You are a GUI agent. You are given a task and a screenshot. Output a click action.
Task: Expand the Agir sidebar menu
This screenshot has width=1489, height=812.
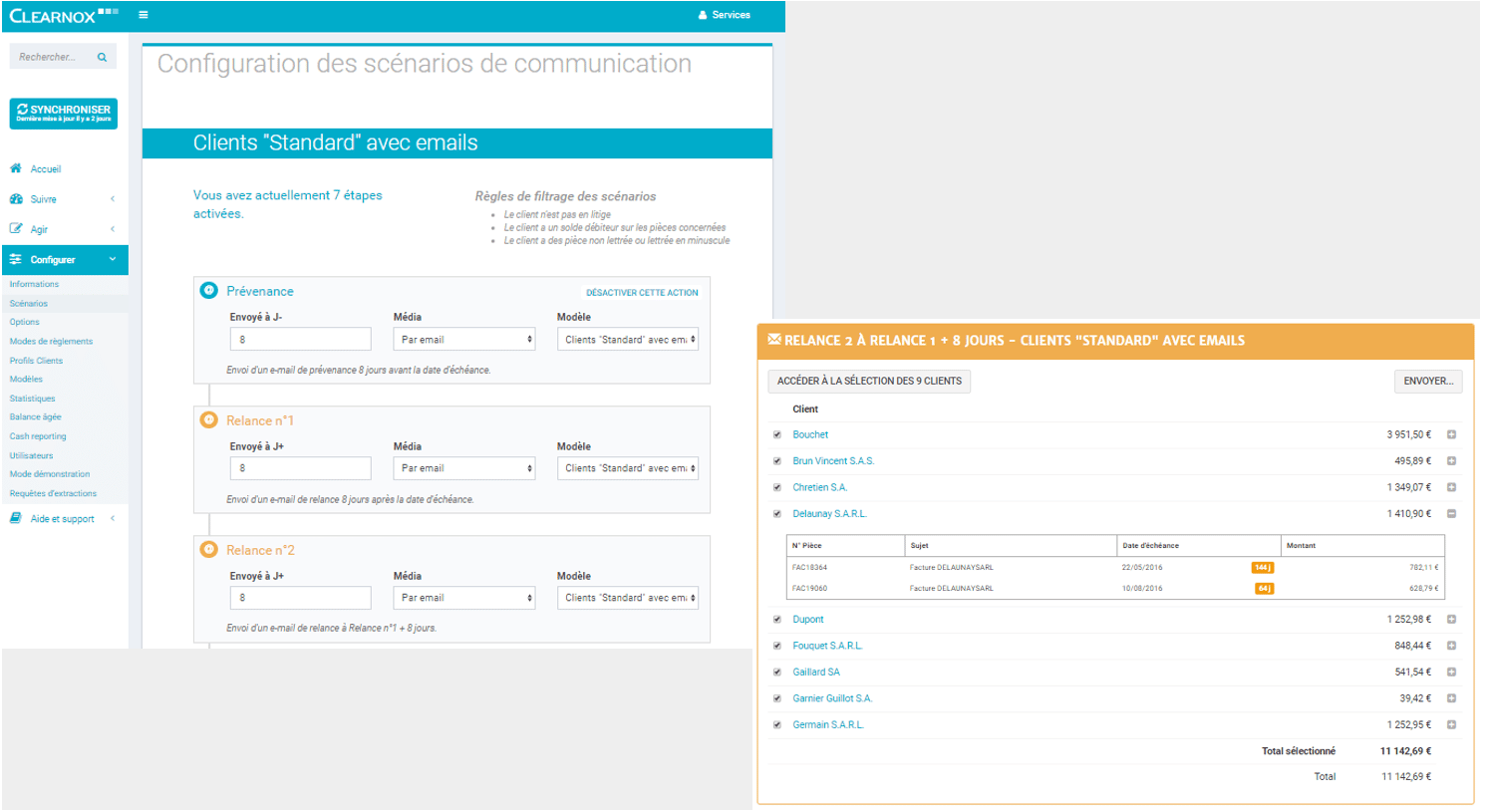65,229
